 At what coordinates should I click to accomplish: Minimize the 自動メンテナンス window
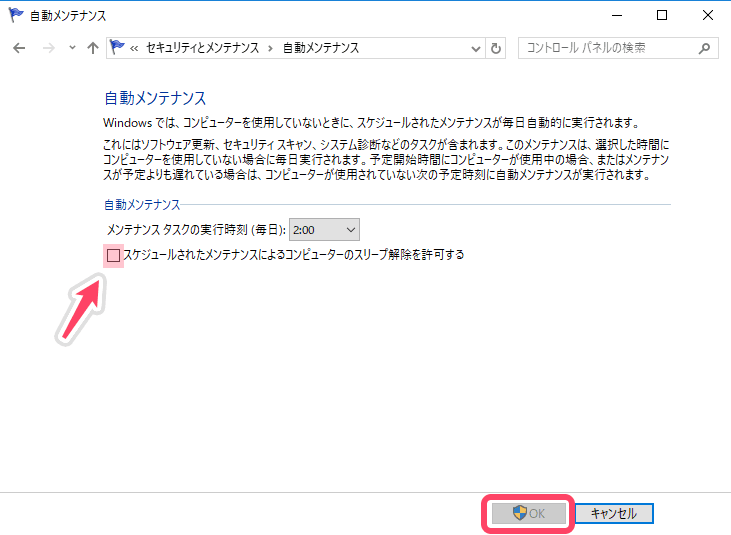tap(617, 15)
